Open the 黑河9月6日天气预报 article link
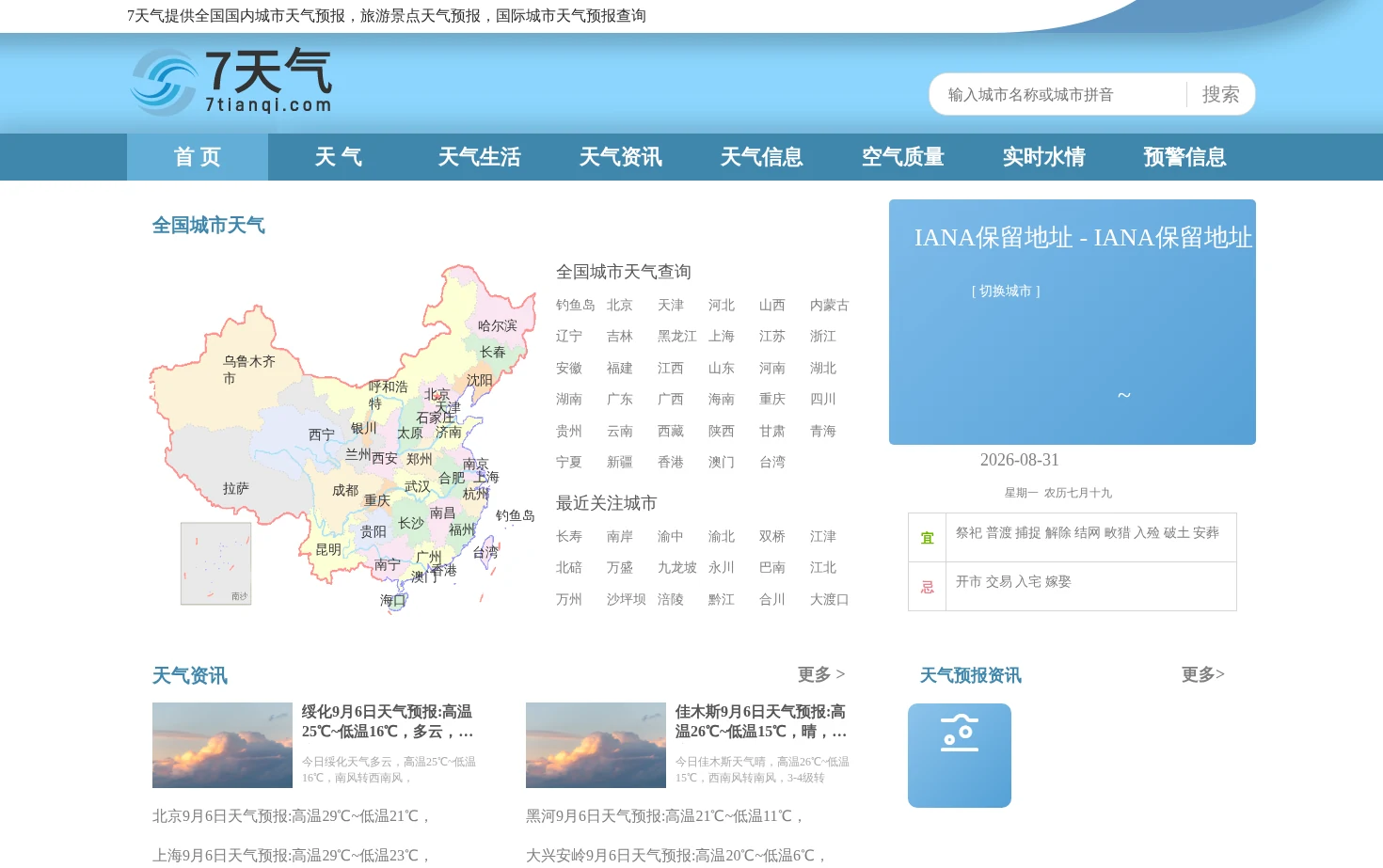This screenshot has height=868, width=1383. coord(665,816)
